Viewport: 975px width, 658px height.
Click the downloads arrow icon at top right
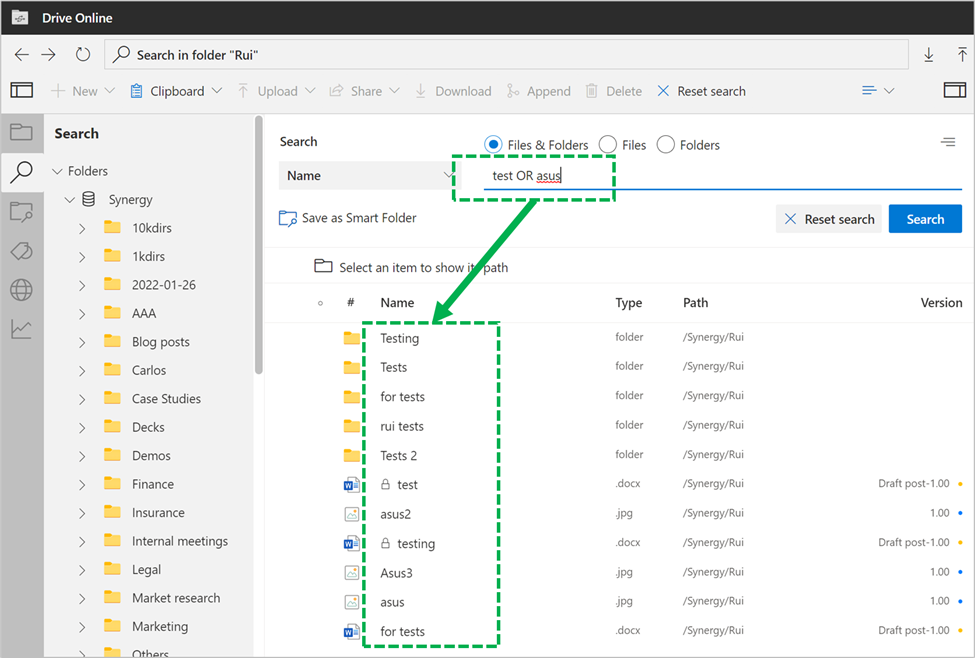[928, 55]
